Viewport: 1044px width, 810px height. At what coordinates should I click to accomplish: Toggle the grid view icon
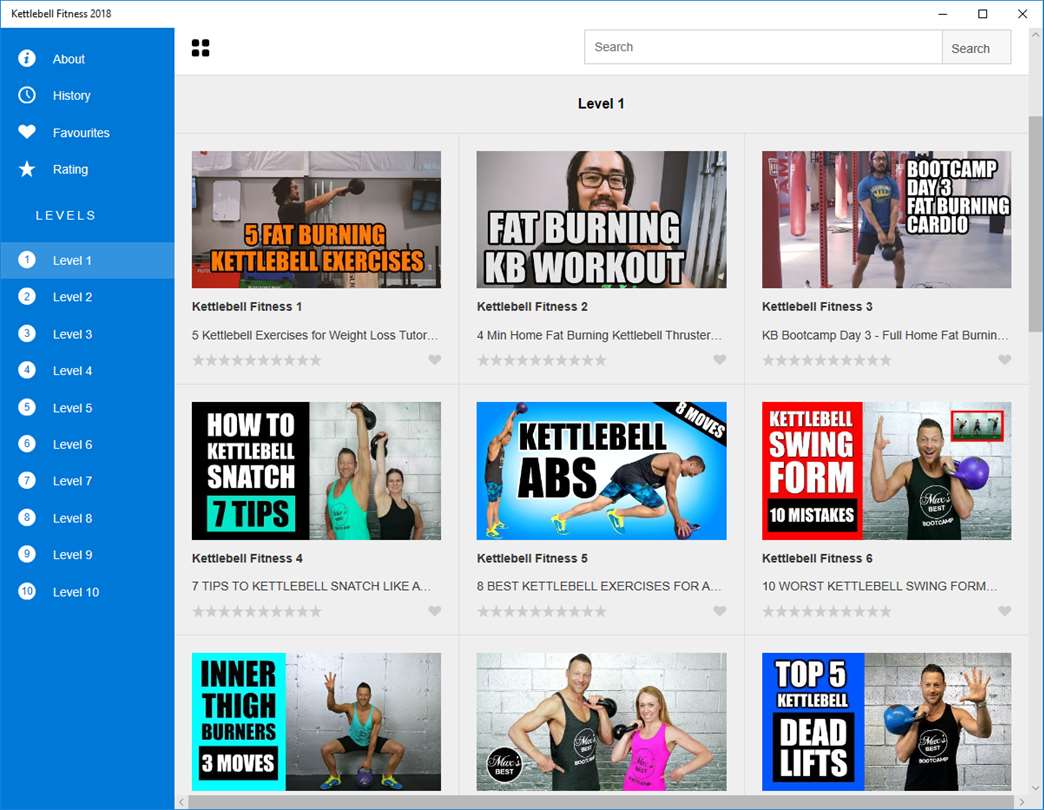tap(200, 48)
